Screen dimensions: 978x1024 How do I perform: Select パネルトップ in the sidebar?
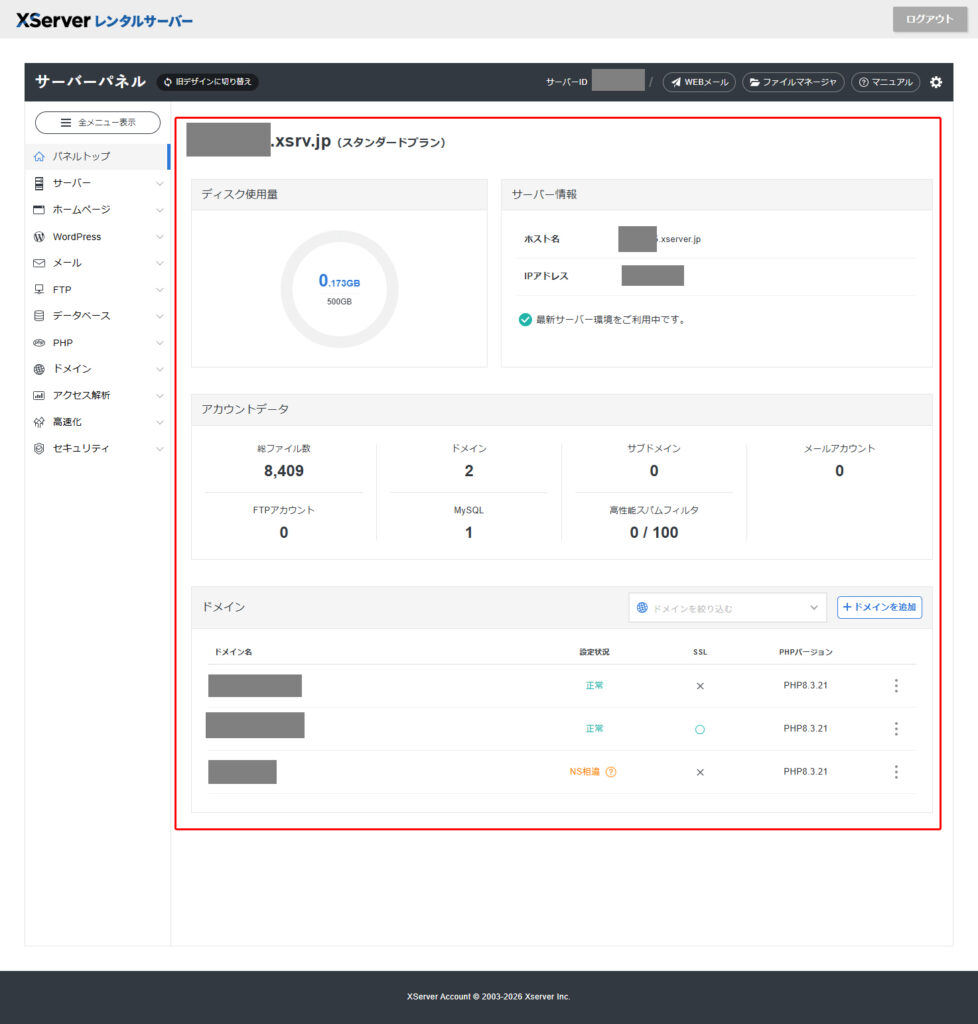pos(81,157)
